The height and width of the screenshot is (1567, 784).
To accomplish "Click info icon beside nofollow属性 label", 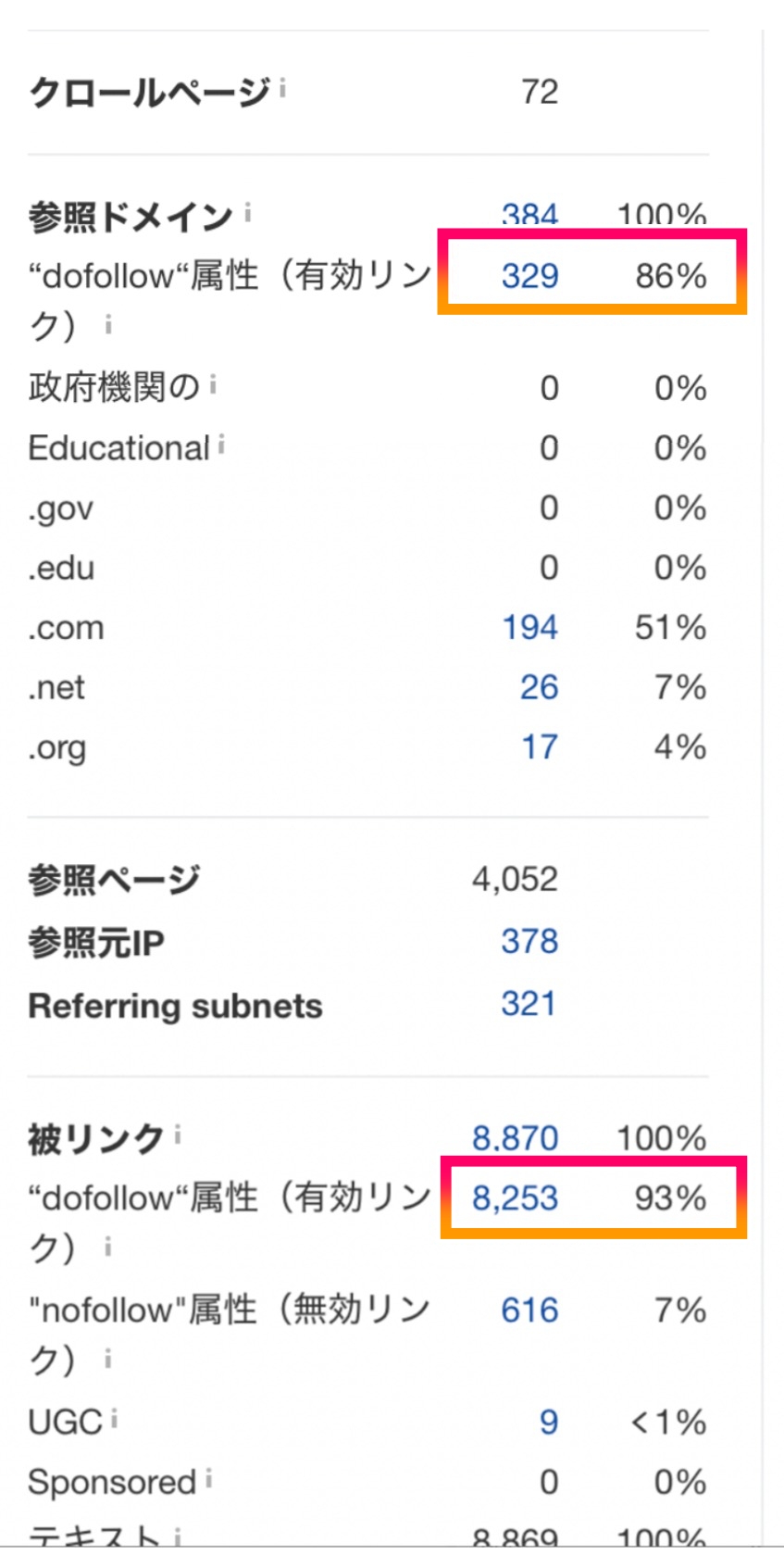I will (107, 1359).
